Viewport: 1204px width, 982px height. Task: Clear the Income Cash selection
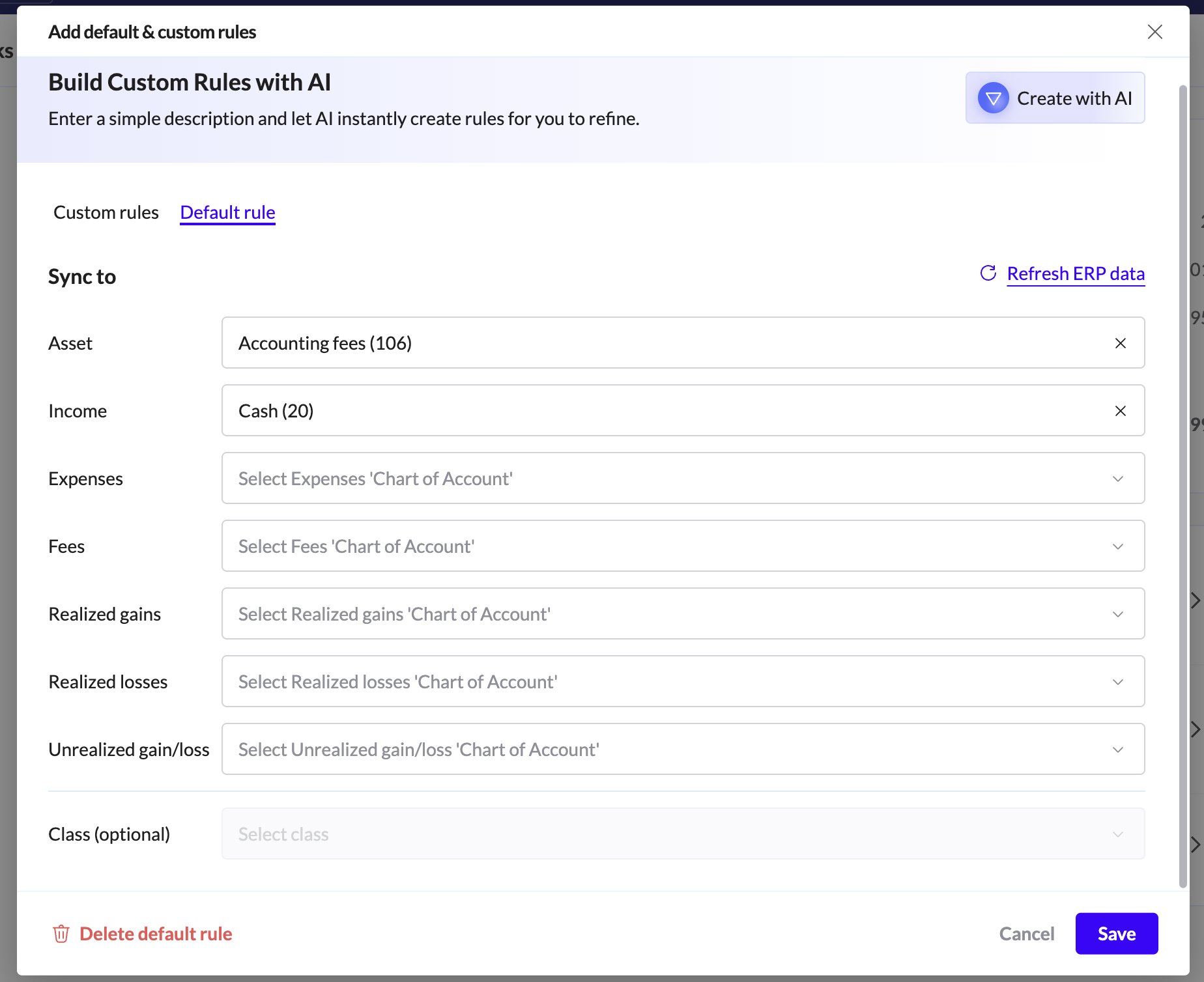tap(1120, 411)
